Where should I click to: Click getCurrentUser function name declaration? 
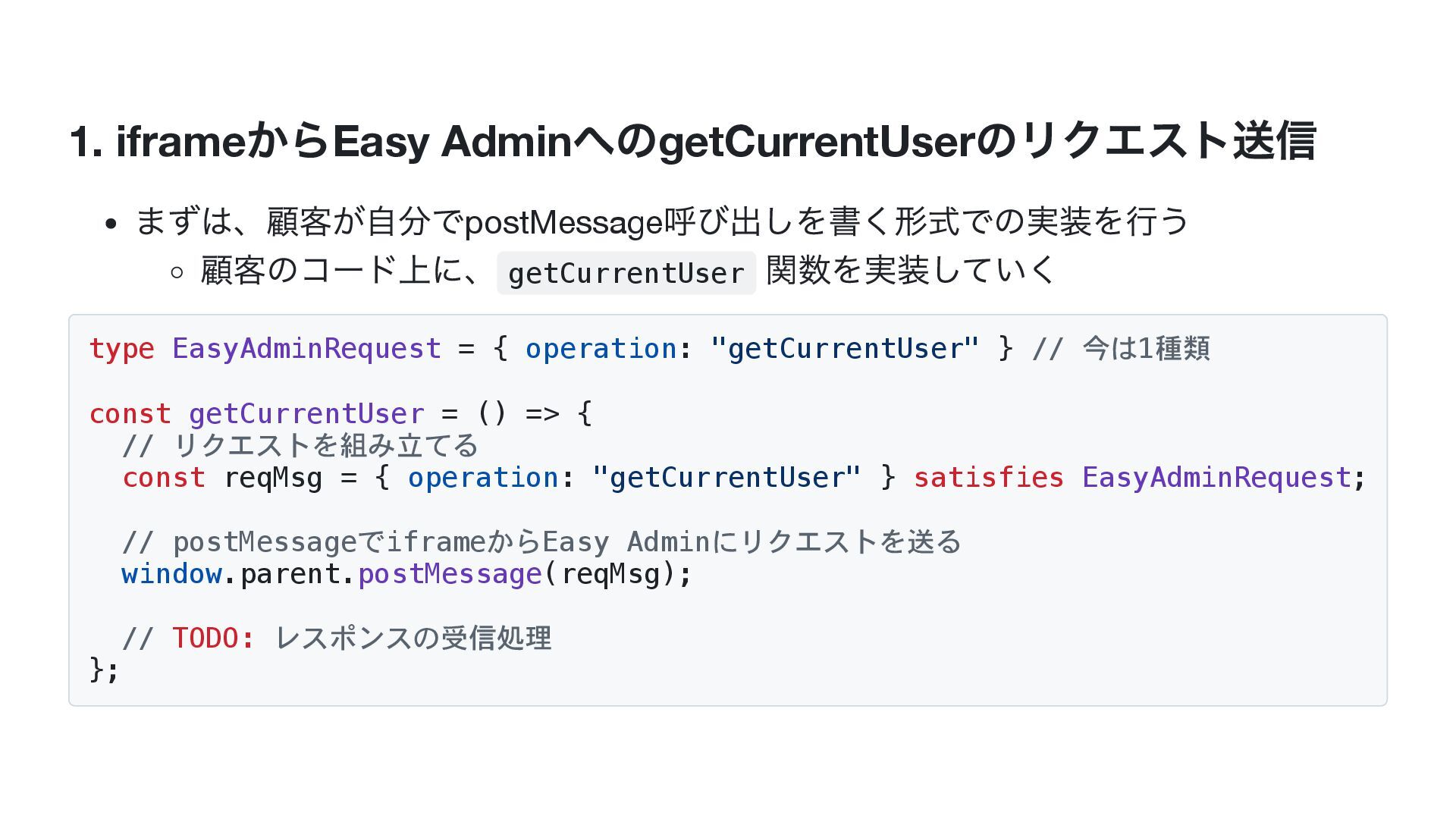click(x=306, y=414)
